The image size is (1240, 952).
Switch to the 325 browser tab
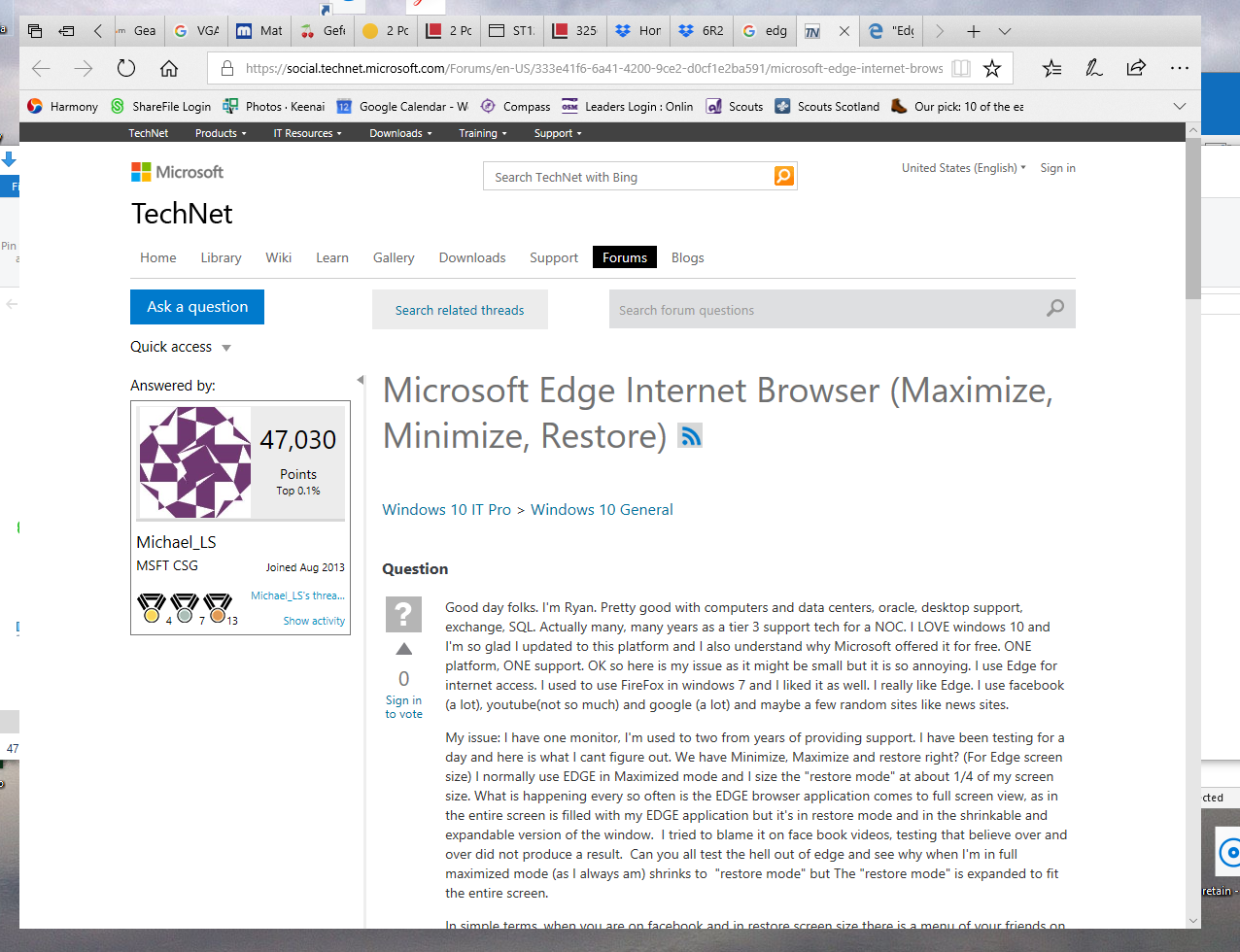[575, 31]
